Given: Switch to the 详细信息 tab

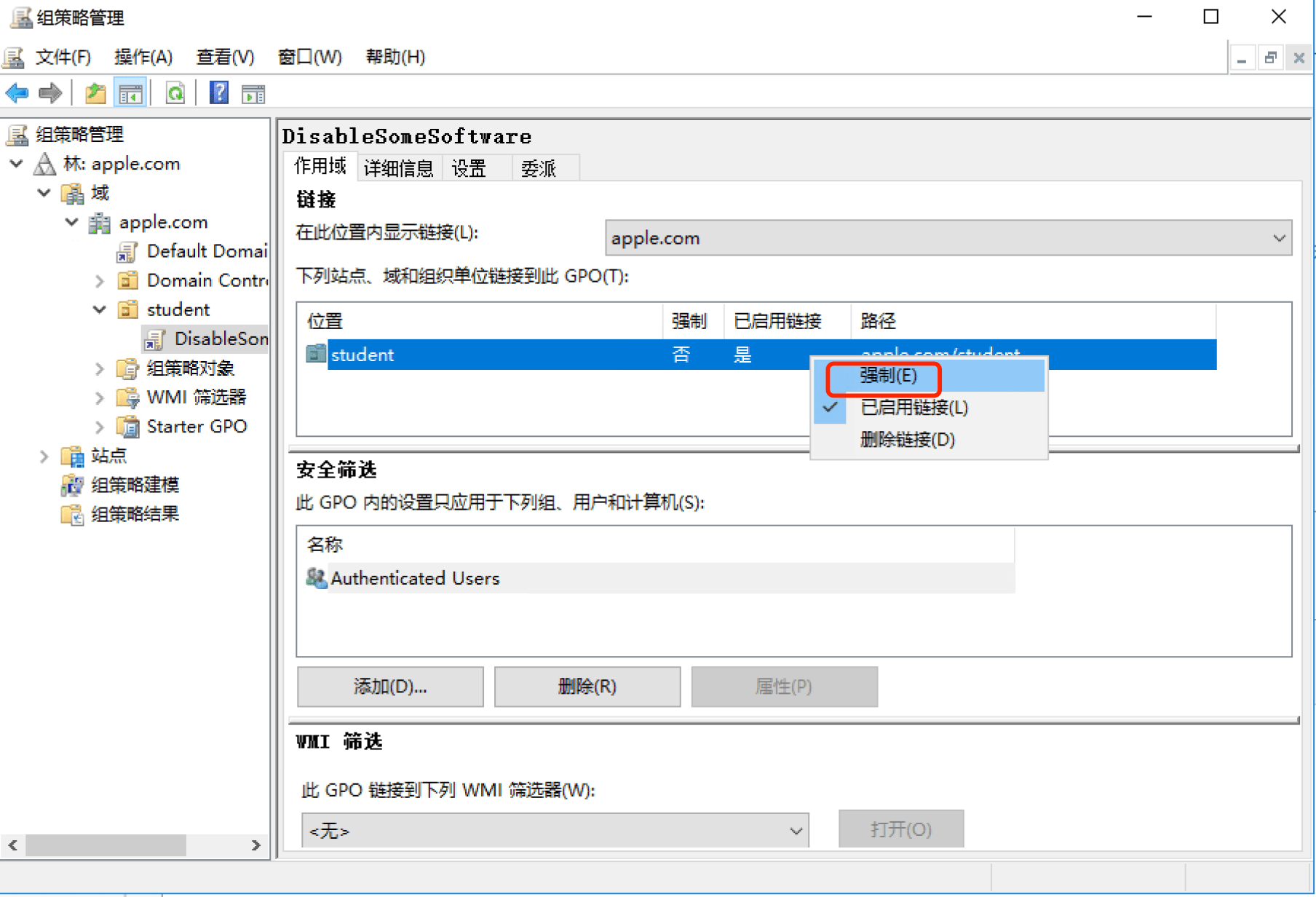Looking at the screenshot, I should click(x=398, y=168).
